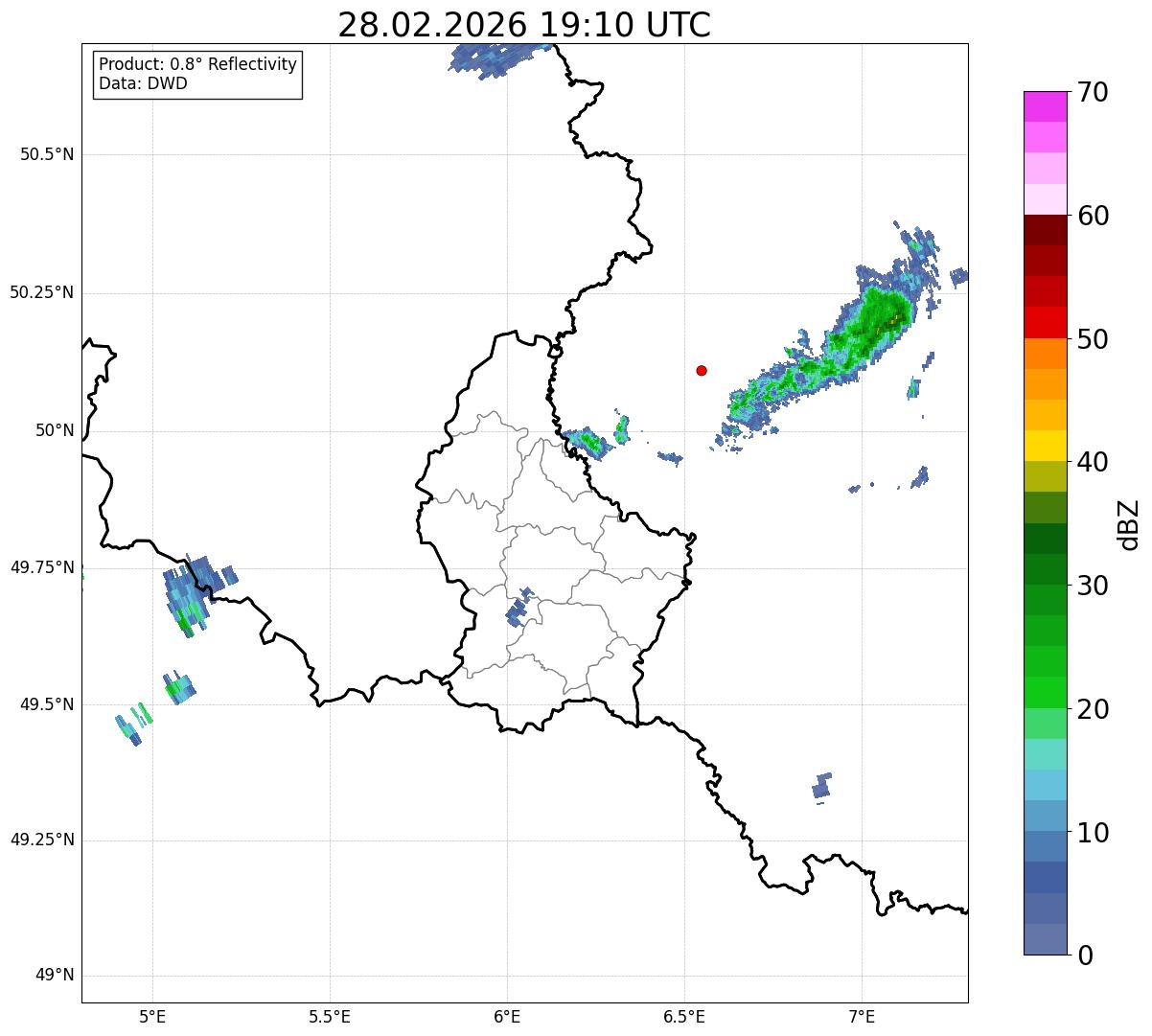The image size is (1152, 1036).
Task: Click colorbar tick label '30'
Action: pyautogui.click(x=1093, y=586)
